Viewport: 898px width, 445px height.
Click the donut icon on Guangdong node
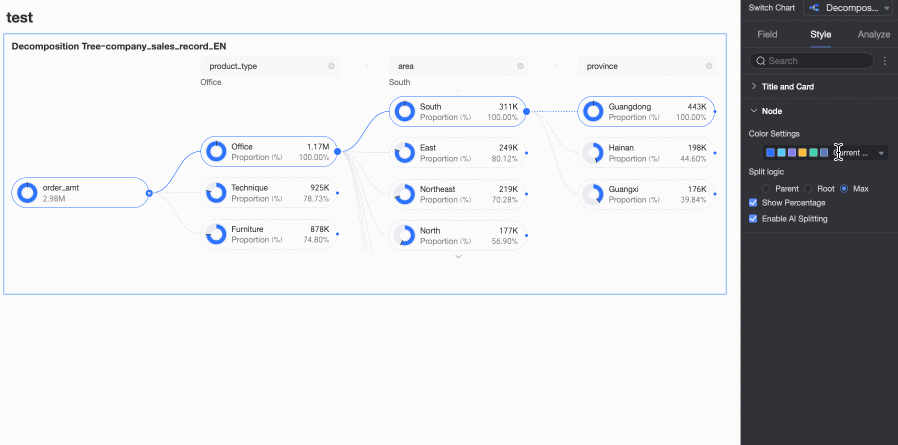pyautogui.click(x=593, y=111)
